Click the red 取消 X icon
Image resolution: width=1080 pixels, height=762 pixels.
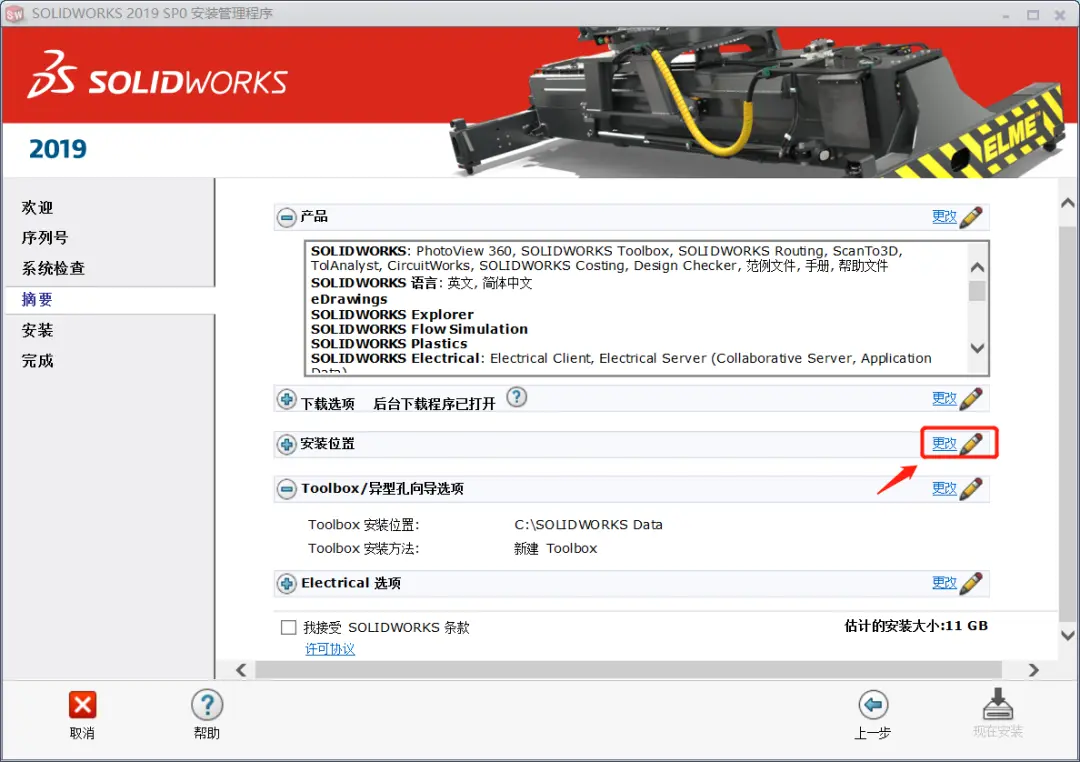point(83,705)
